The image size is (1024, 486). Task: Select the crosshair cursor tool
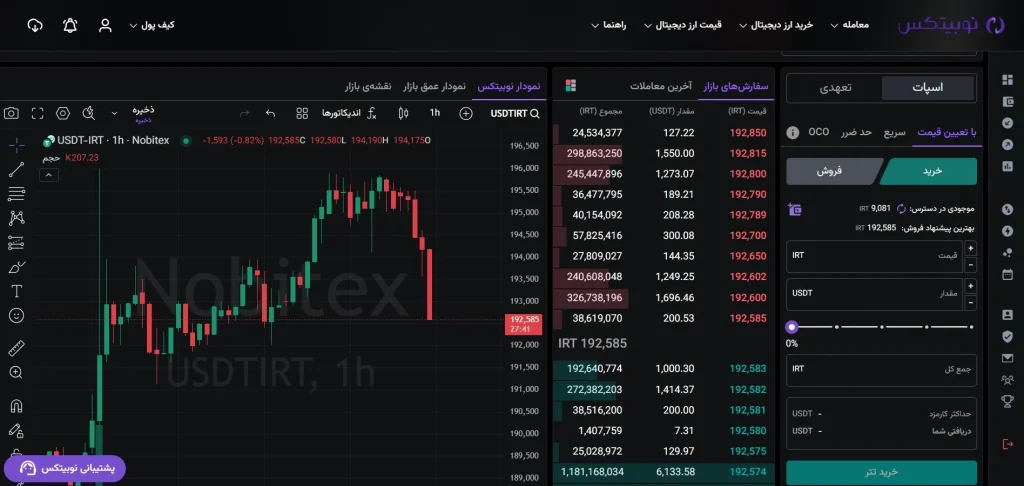[x=16, y=144]
